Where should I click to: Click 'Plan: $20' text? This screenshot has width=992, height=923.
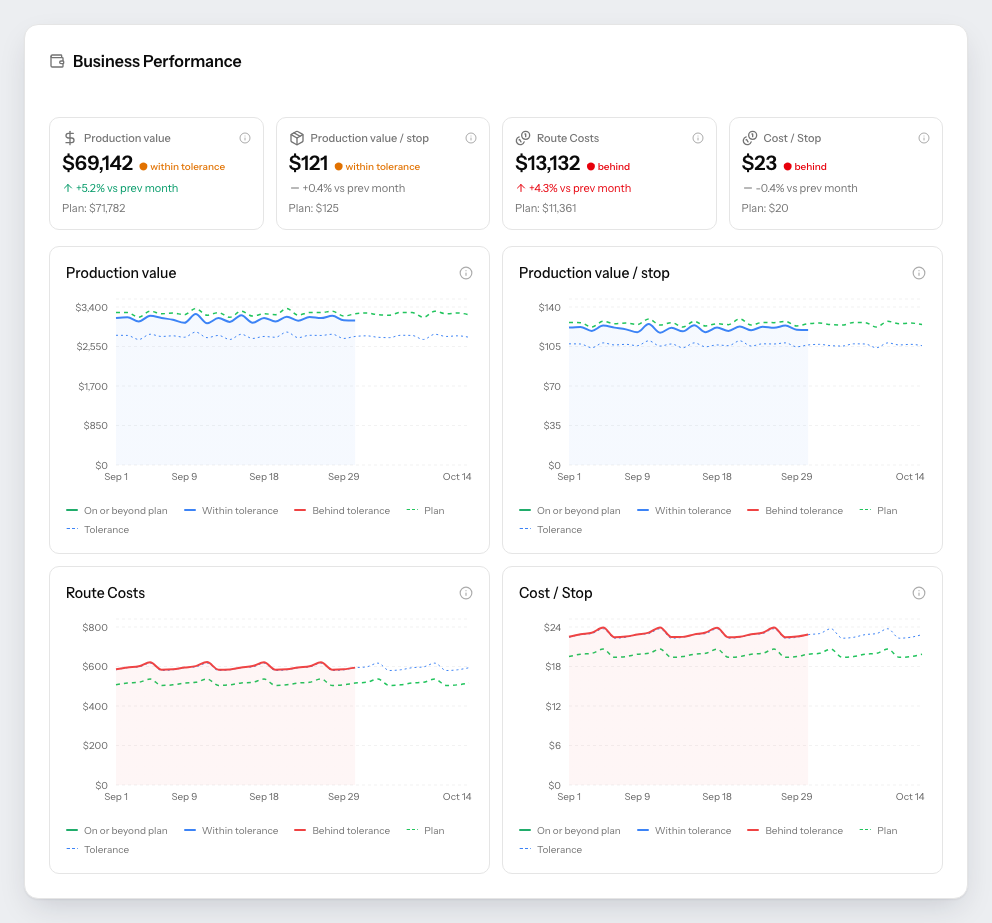pos(765,208)
